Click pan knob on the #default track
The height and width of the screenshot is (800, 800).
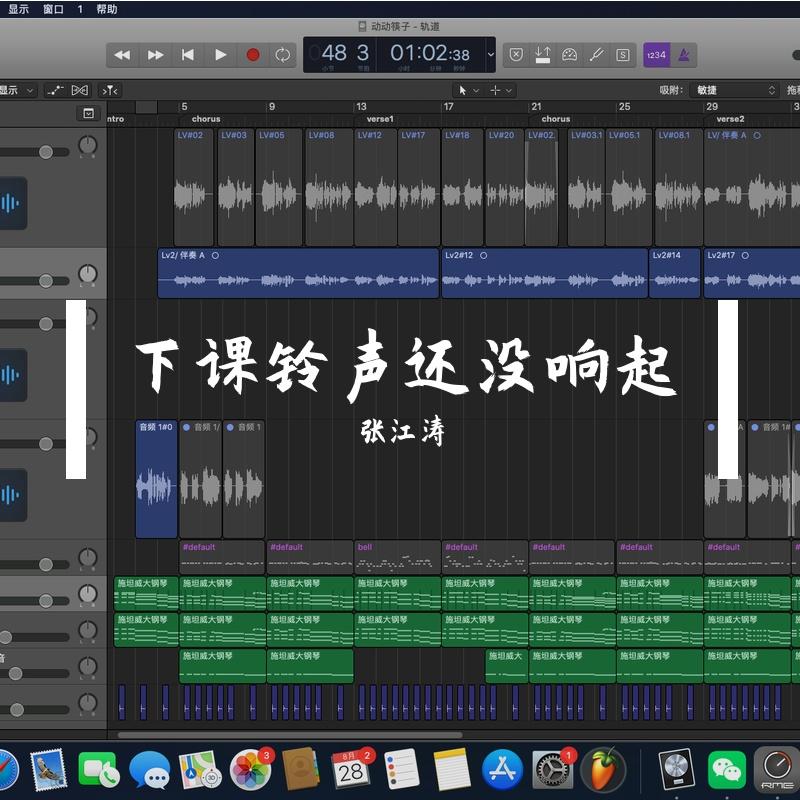point(88,558)
